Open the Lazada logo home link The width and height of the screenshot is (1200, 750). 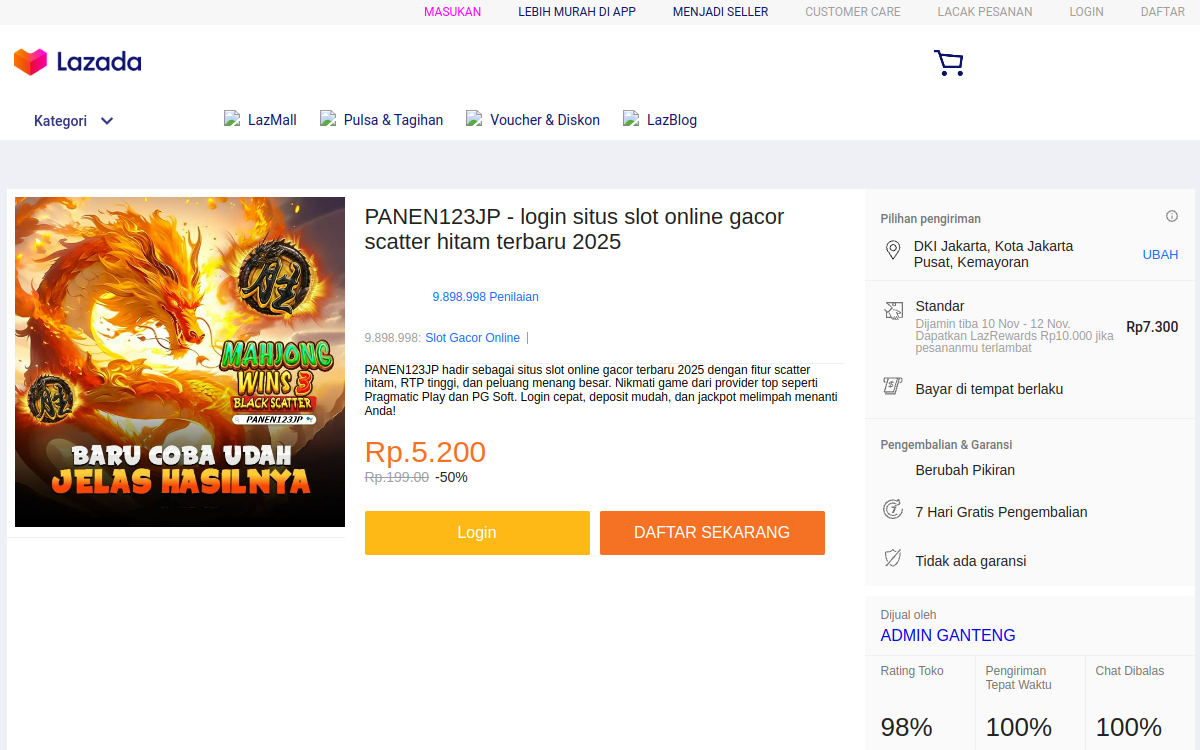(77, 62)
